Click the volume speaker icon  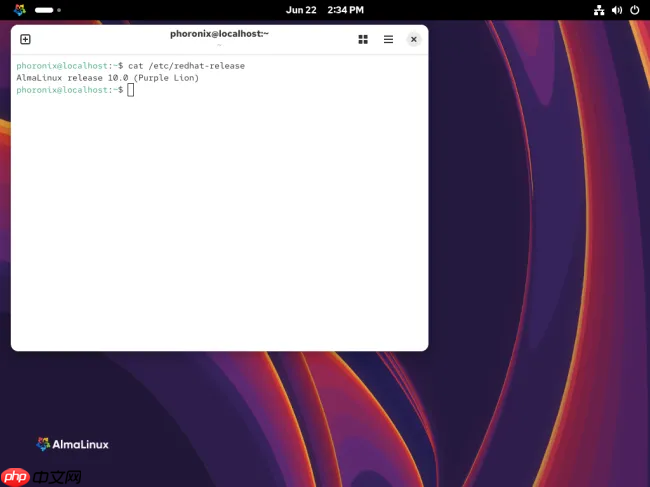coord(617,10)
